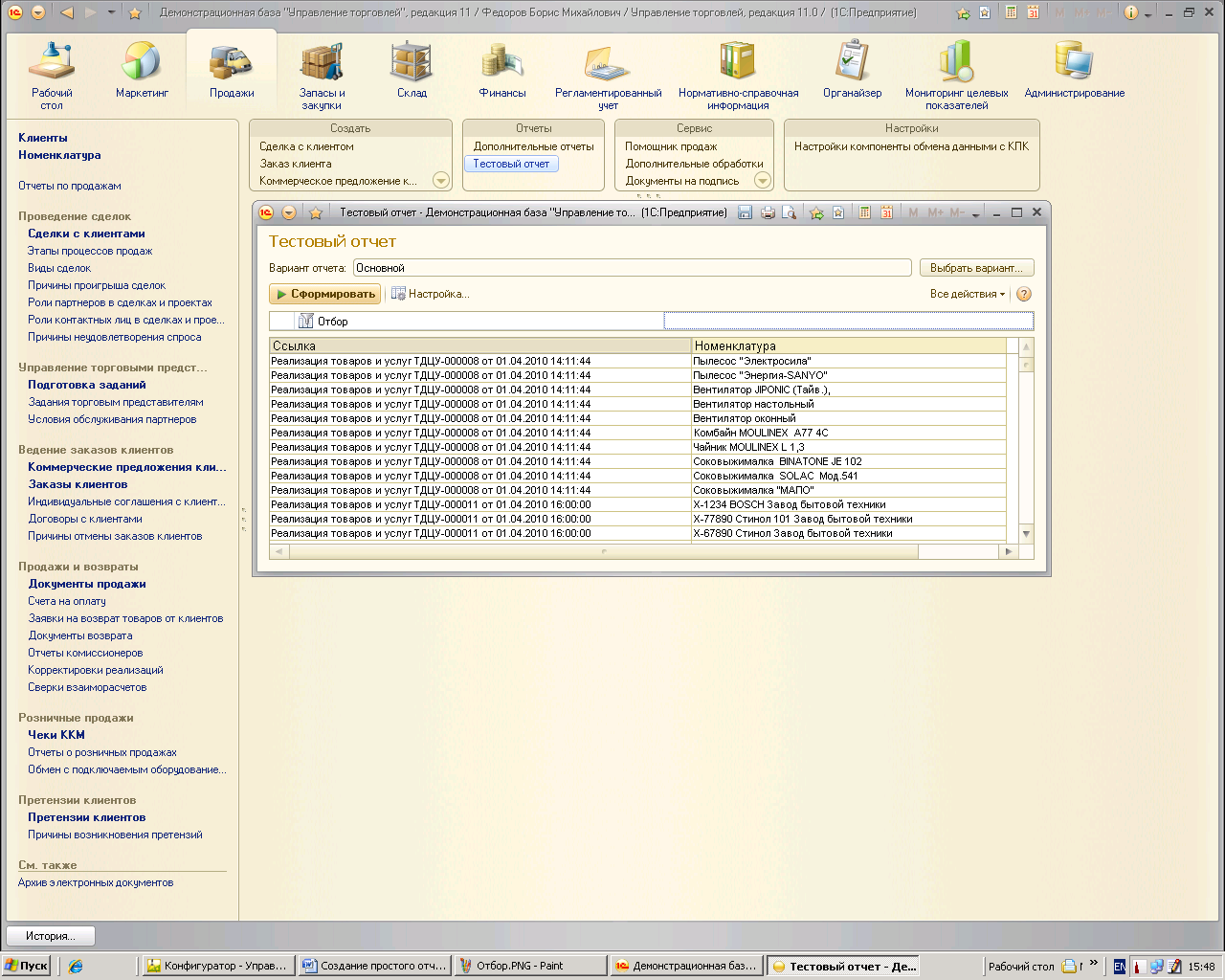
Task: Switch to Отбор.PNG - Paint in the taskbar
Action: coord(529,966)
